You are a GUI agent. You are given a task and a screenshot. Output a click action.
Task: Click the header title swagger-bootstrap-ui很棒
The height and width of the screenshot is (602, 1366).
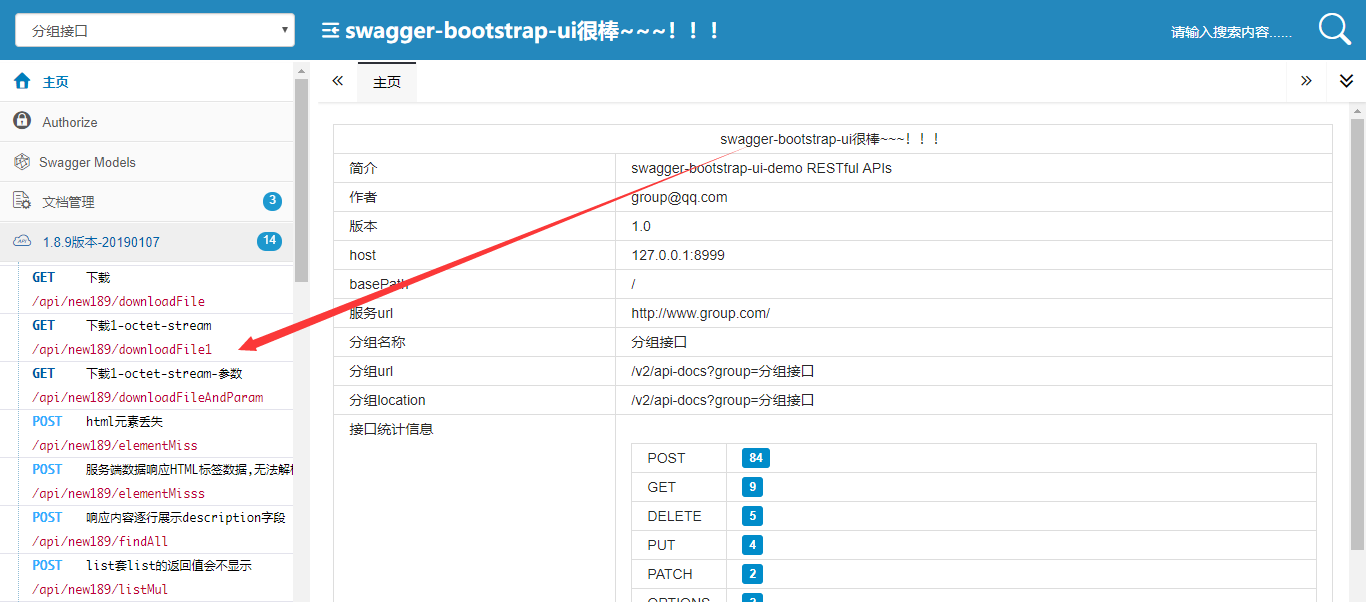pos(533,30)
